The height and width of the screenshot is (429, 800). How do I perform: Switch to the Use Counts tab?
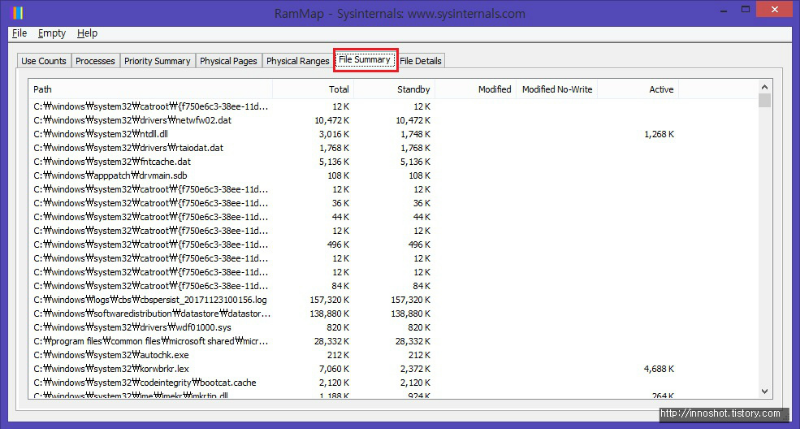point(44,61)
